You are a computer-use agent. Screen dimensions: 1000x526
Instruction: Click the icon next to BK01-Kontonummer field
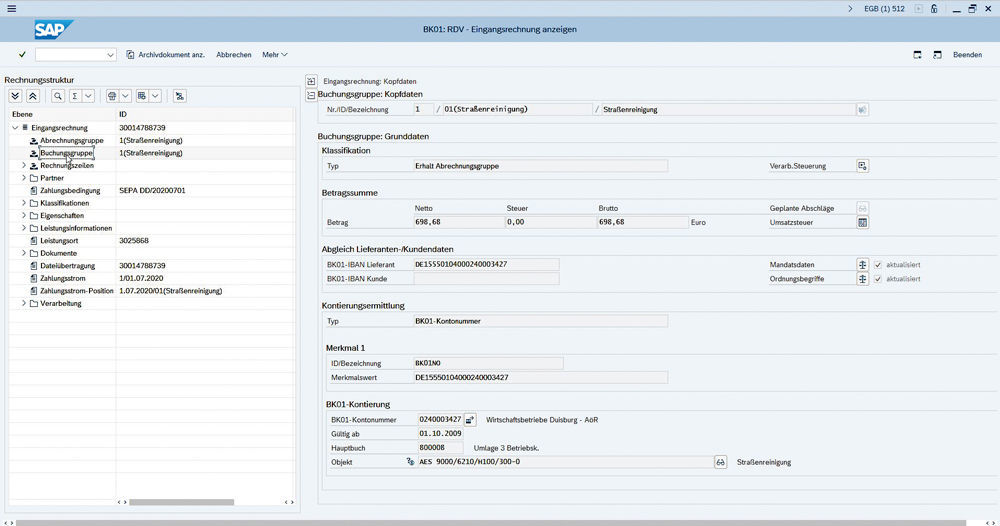(471, 420)
